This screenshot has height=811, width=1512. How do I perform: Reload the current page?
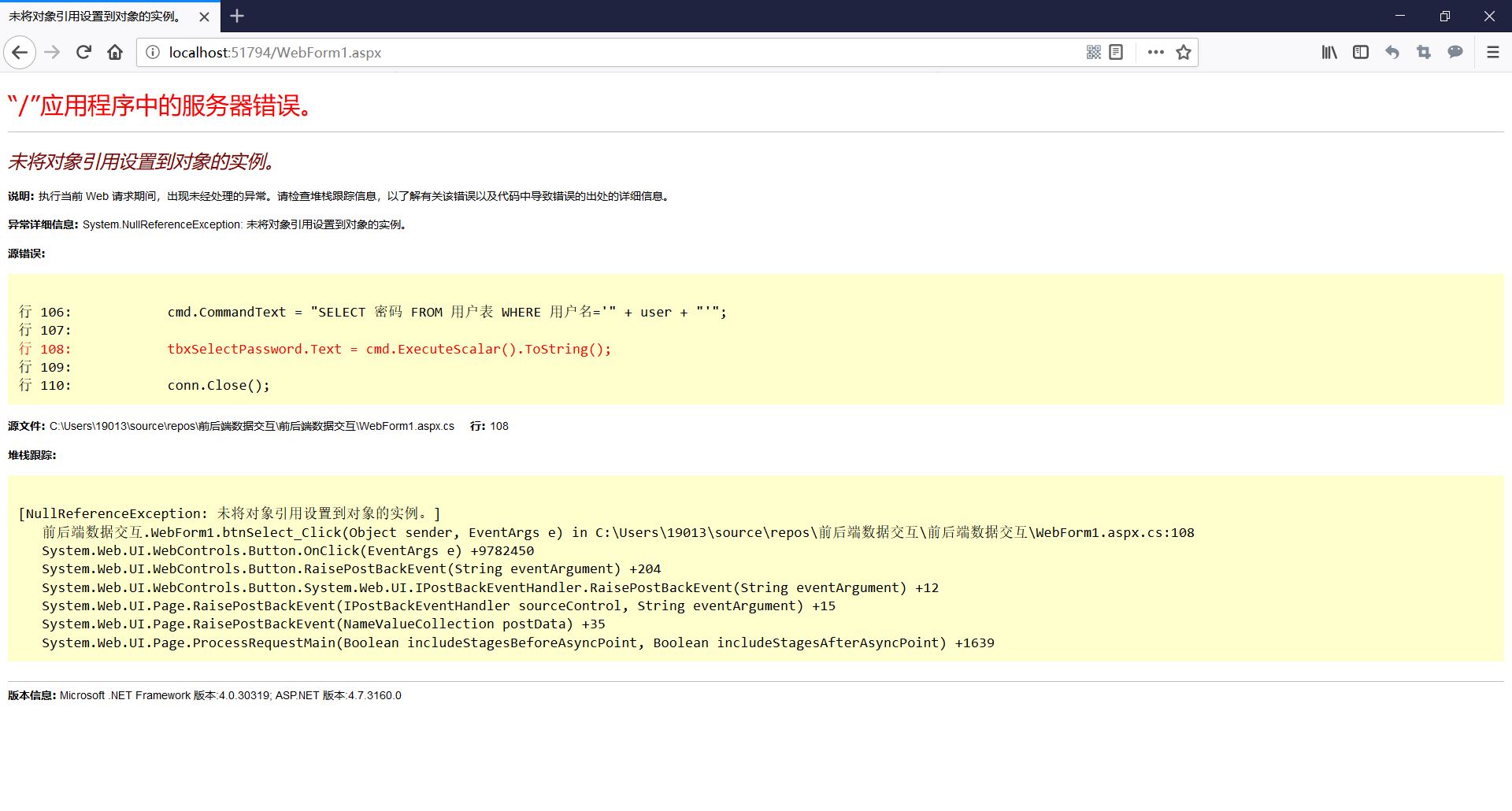coord(83,53)
